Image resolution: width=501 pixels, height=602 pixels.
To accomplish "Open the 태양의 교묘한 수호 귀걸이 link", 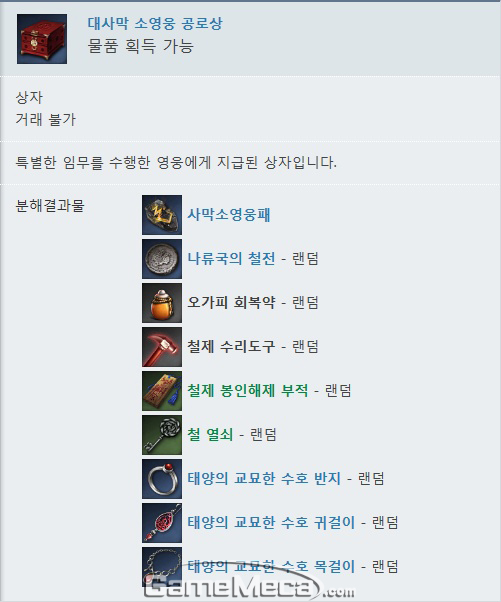I will point(271,523).
